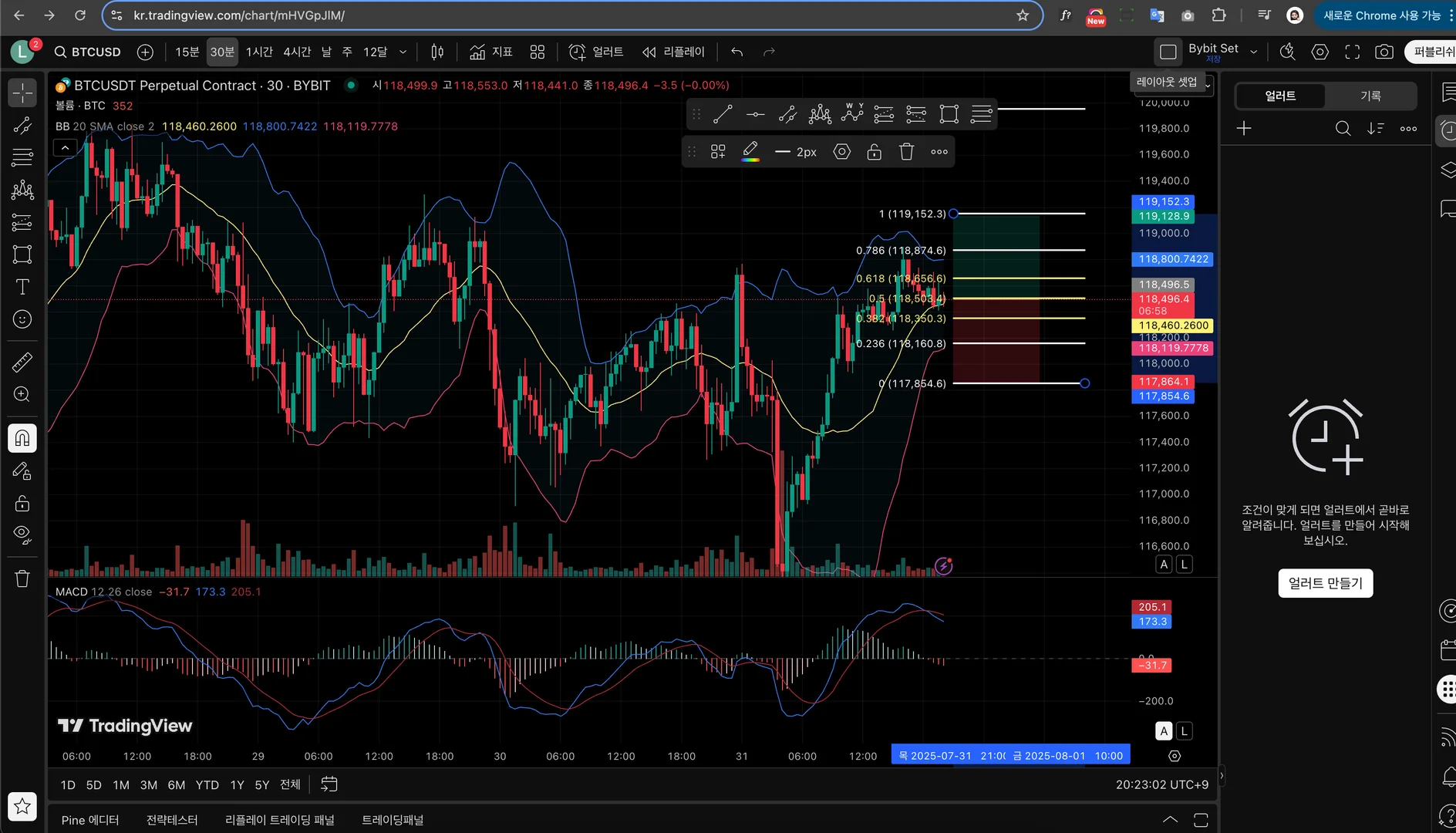The image size is (1456, 833).
Task: Toggle hide all drawings eye icon
Action: coord(22,535)
